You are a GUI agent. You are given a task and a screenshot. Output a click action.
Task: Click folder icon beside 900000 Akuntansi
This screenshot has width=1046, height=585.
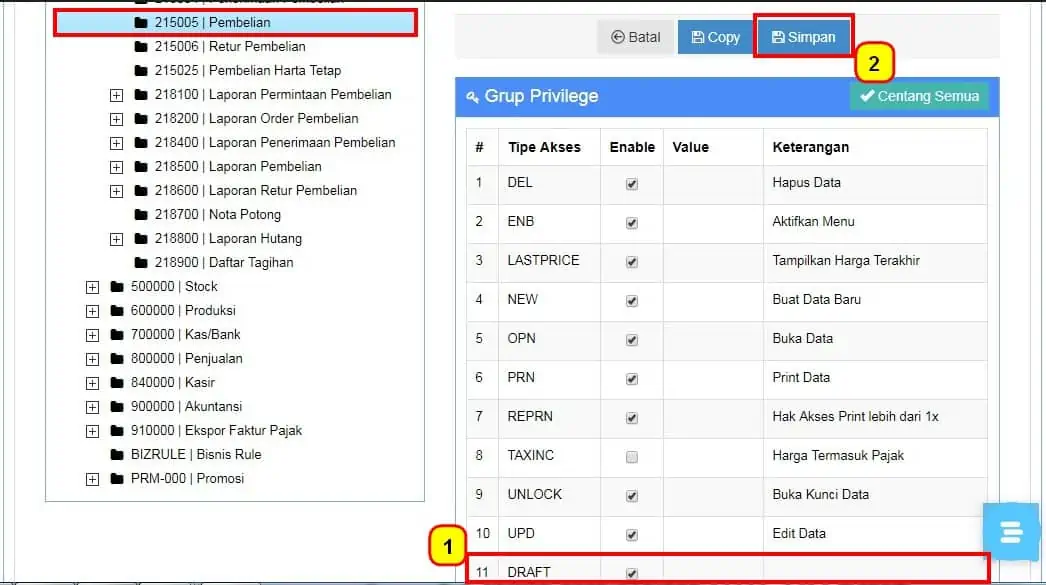point(117,407)
